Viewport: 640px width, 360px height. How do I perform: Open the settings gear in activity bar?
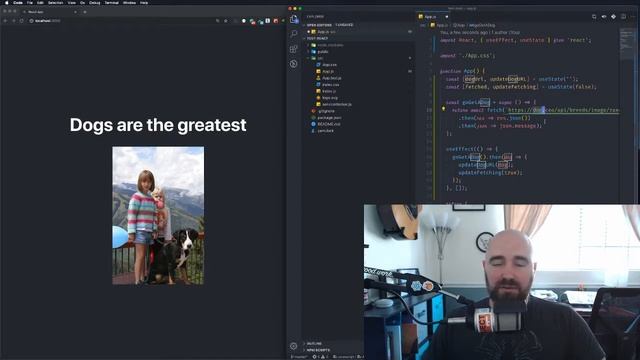[x=294, y=346]
